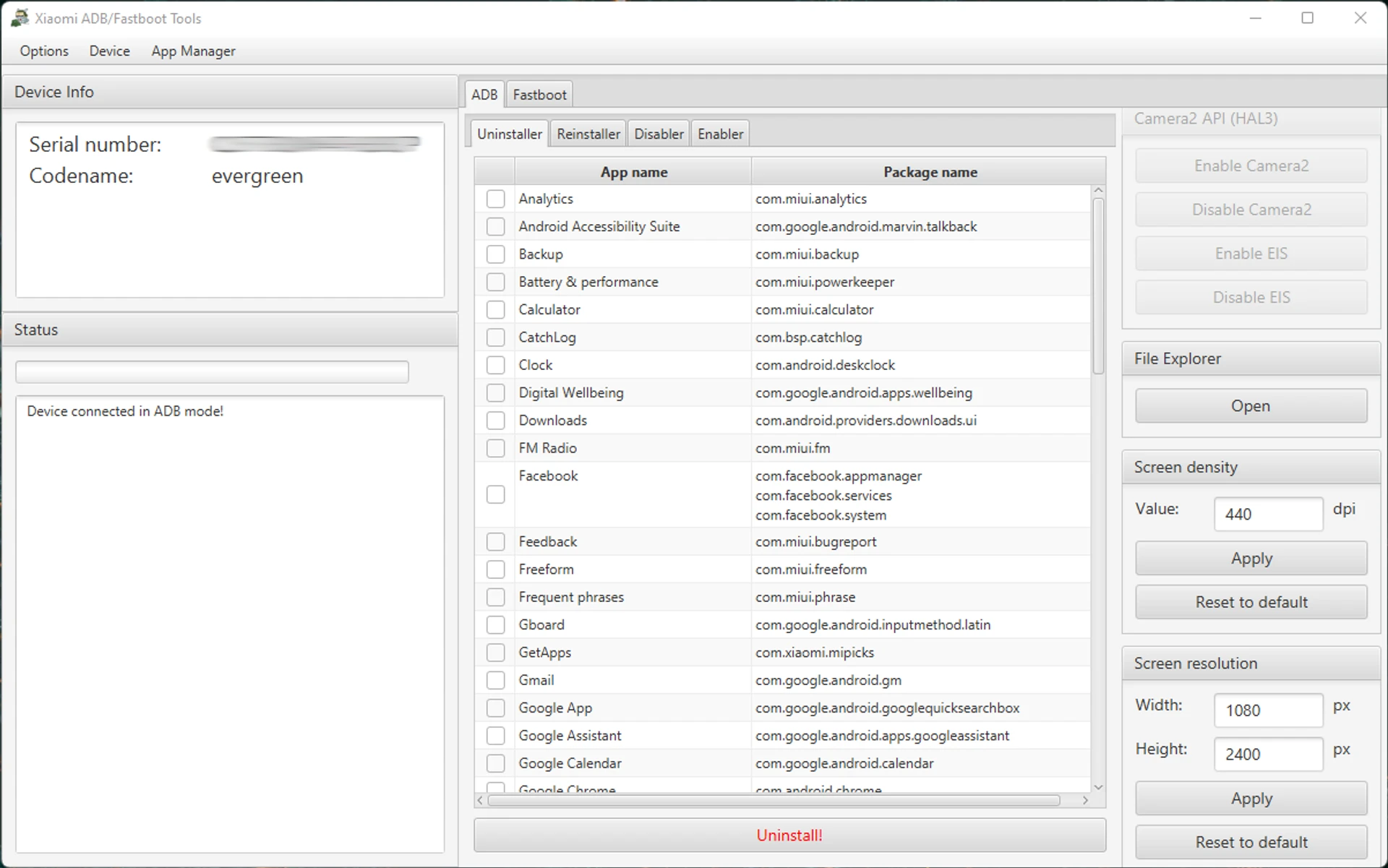This screenshot has height=868, width=1388.
Task: Click the com.xiaomi.mipicks package name
Action: point(815,653)
